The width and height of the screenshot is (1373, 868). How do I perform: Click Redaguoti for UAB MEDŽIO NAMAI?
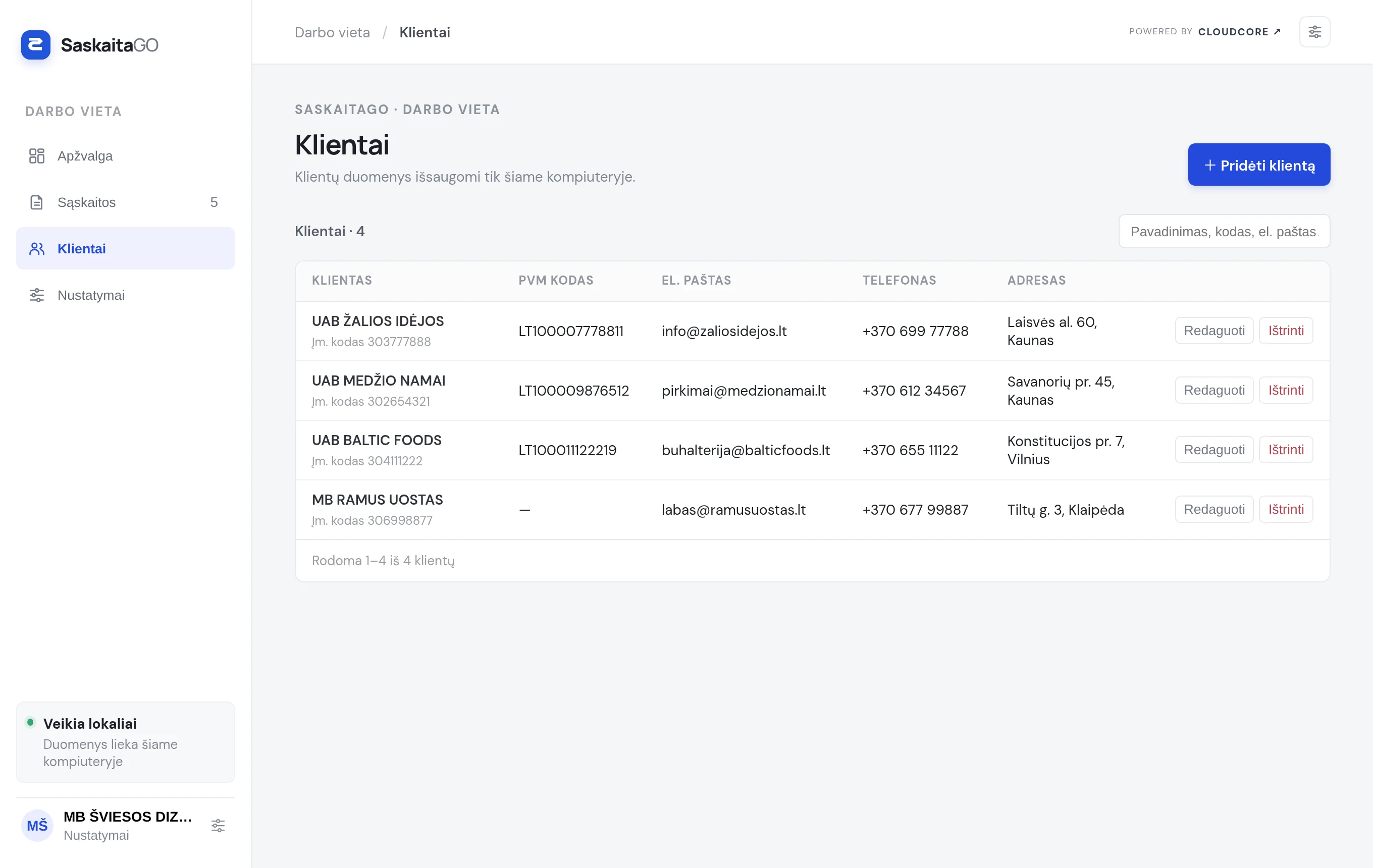1214,391
